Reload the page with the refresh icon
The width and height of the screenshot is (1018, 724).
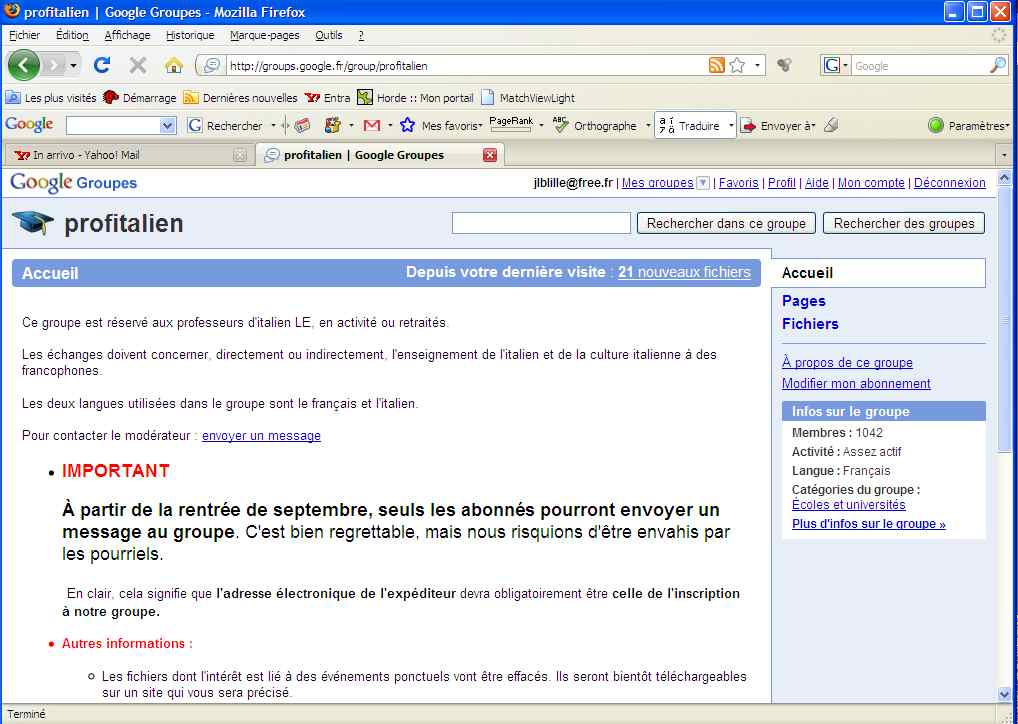point(102,65)
